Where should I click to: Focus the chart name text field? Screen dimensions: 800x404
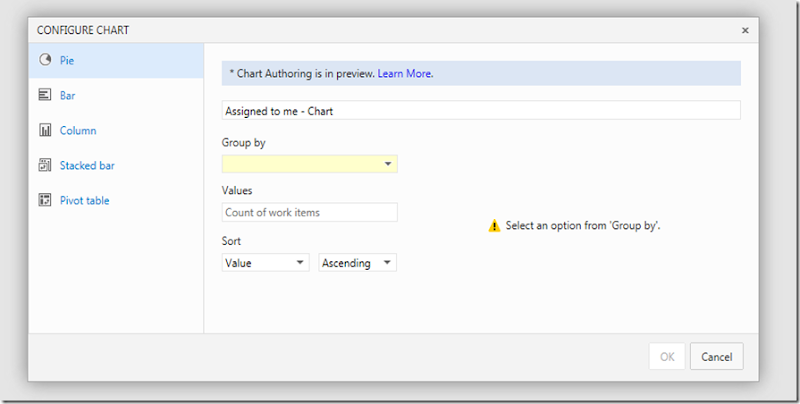[x=480, y=111]
